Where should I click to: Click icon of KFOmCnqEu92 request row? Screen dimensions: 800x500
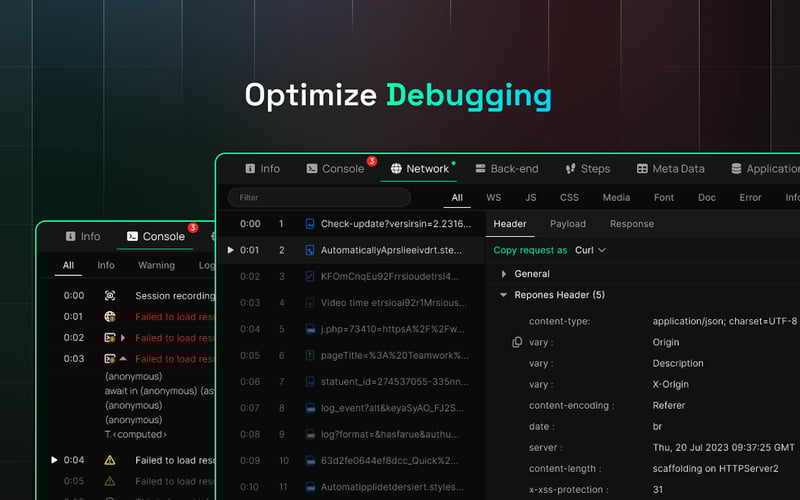pos(310,277)
